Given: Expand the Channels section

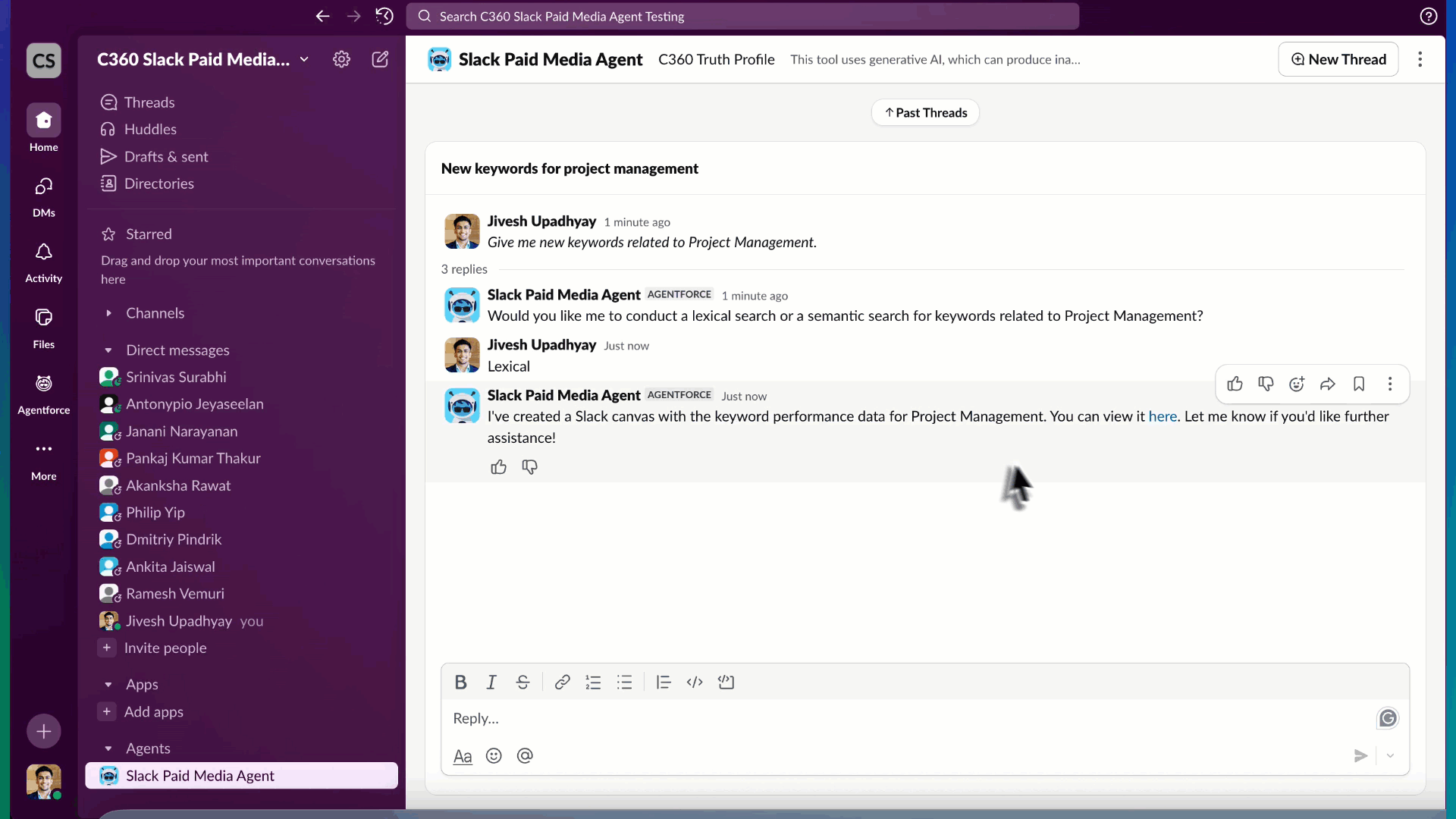Looking at the screenshot, I should 108,313.
